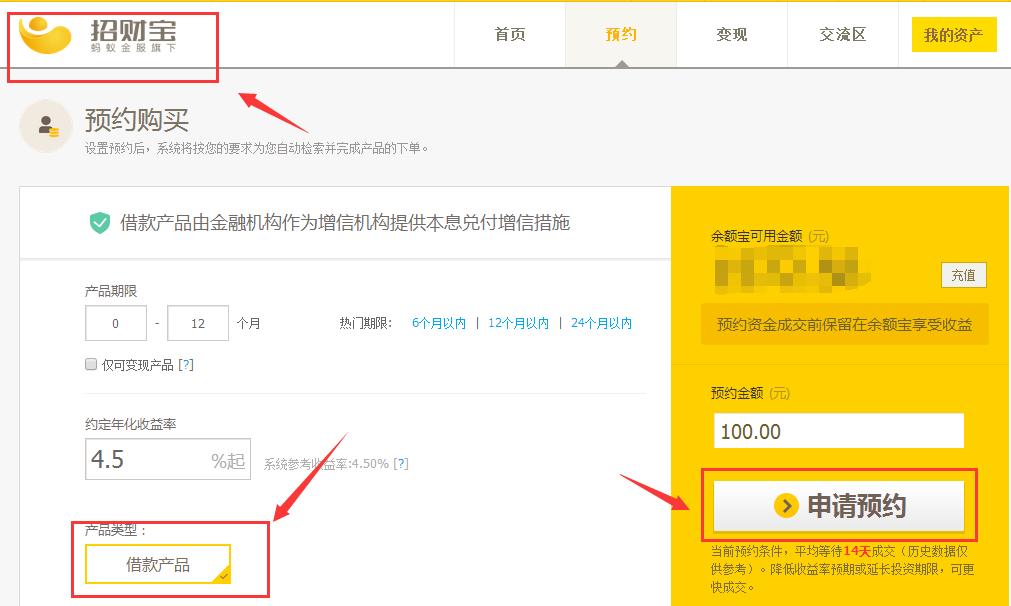Click the yellow 我的资产 button
This screenshot has height=606, width=1011.
coord(951,34)
